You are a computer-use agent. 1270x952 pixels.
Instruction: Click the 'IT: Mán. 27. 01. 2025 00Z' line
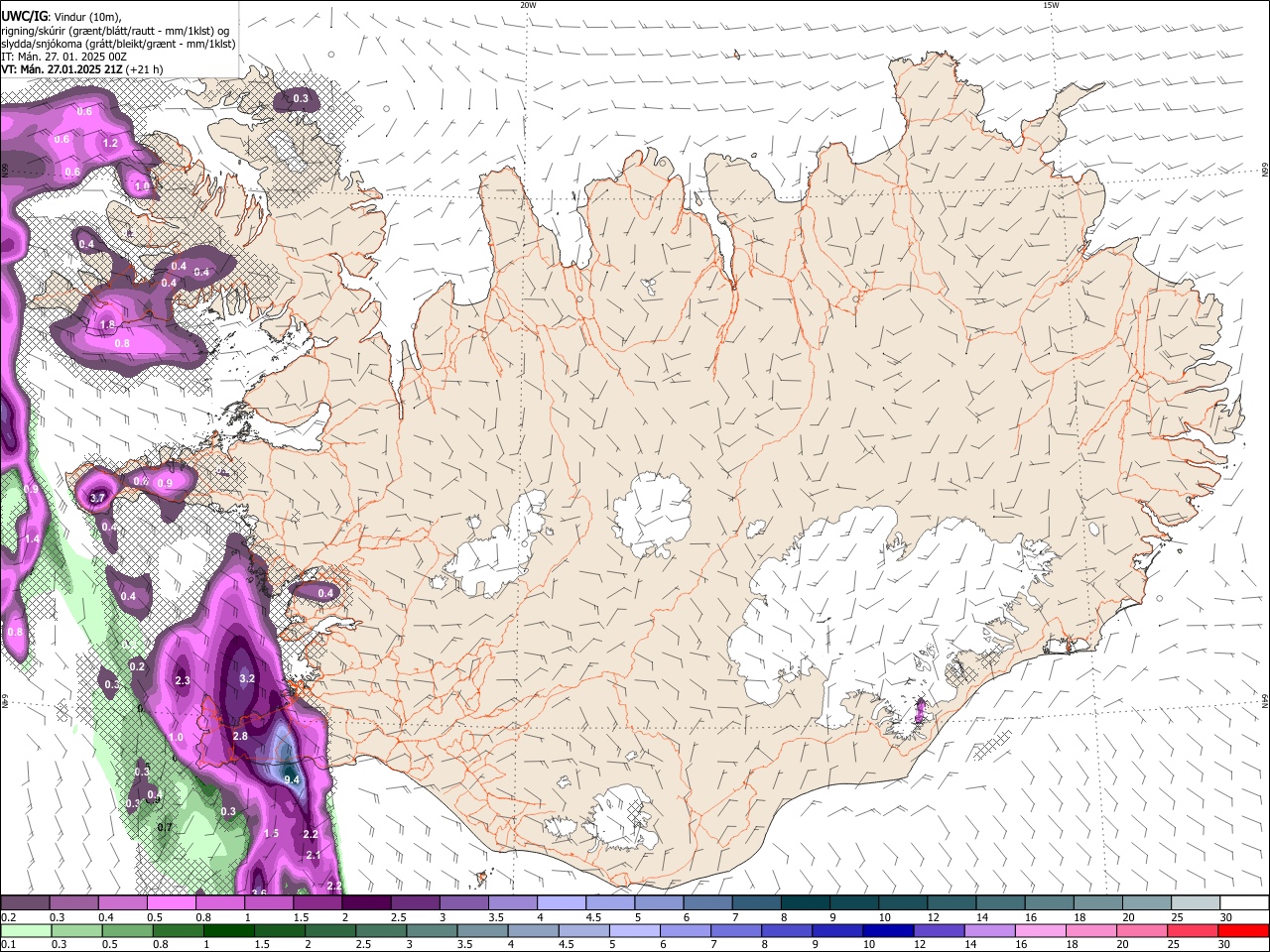[x=63, y=57]
